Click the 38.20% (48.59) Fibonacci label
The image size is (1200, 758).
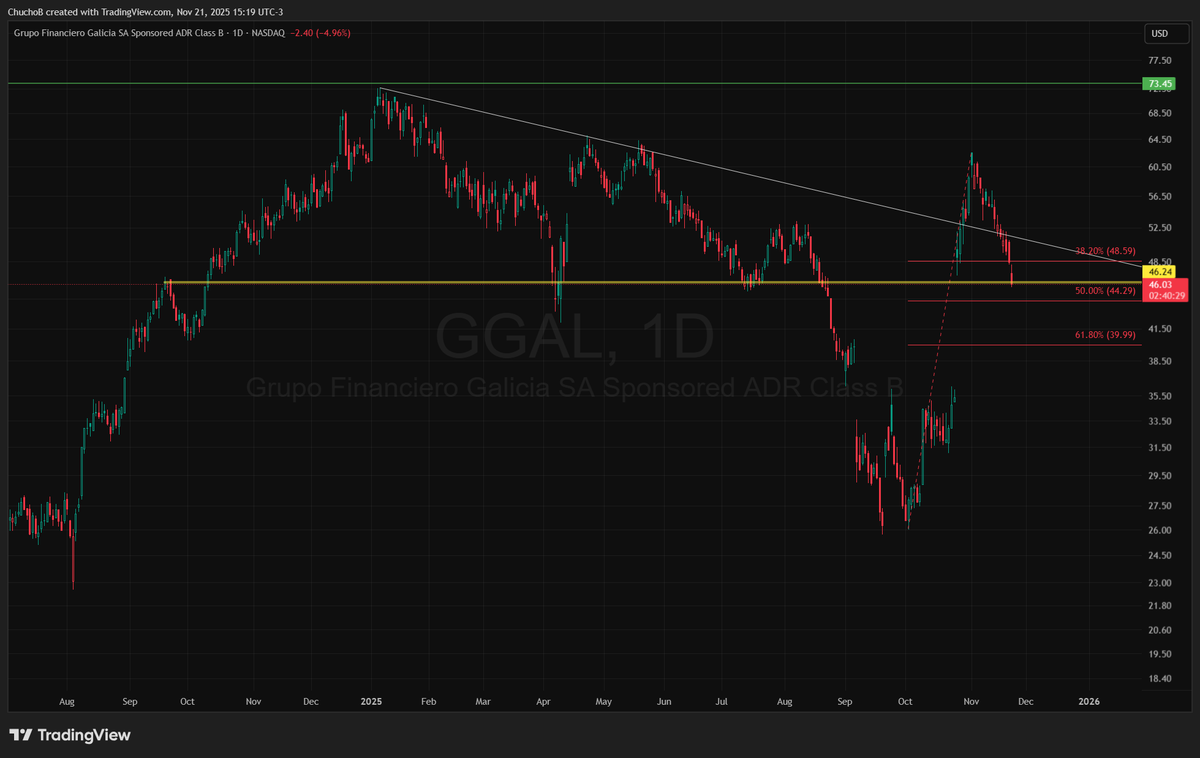tap(1105, 251)
